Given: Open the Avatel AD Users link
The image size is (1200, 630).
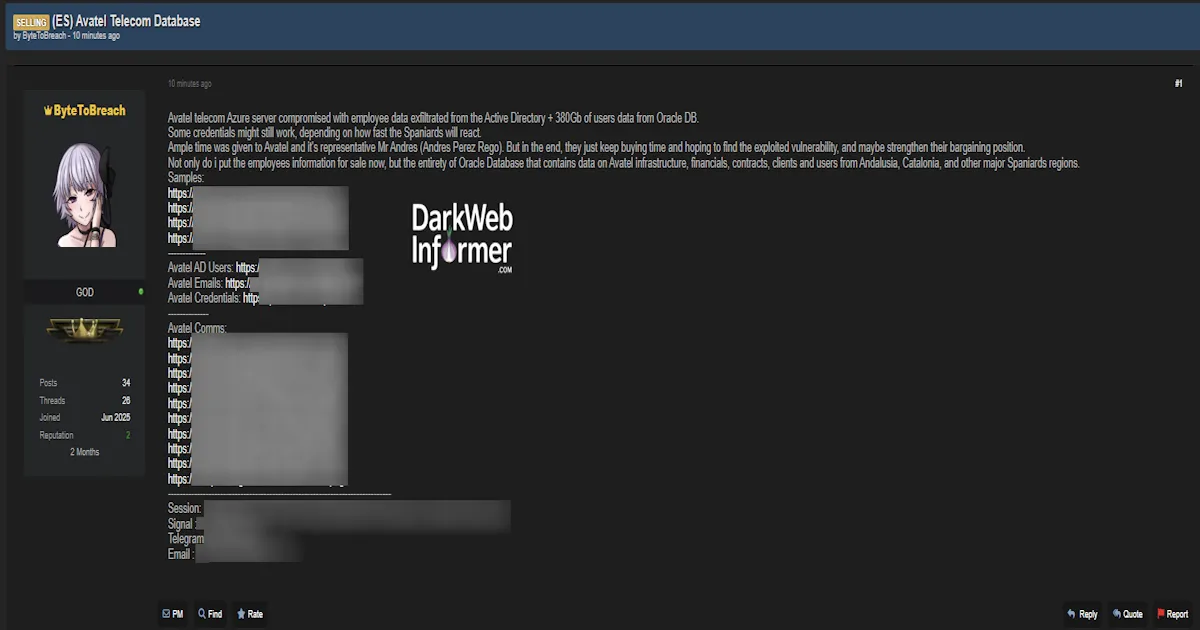Looking at the screenshot, I should click(x=247, y=267).
